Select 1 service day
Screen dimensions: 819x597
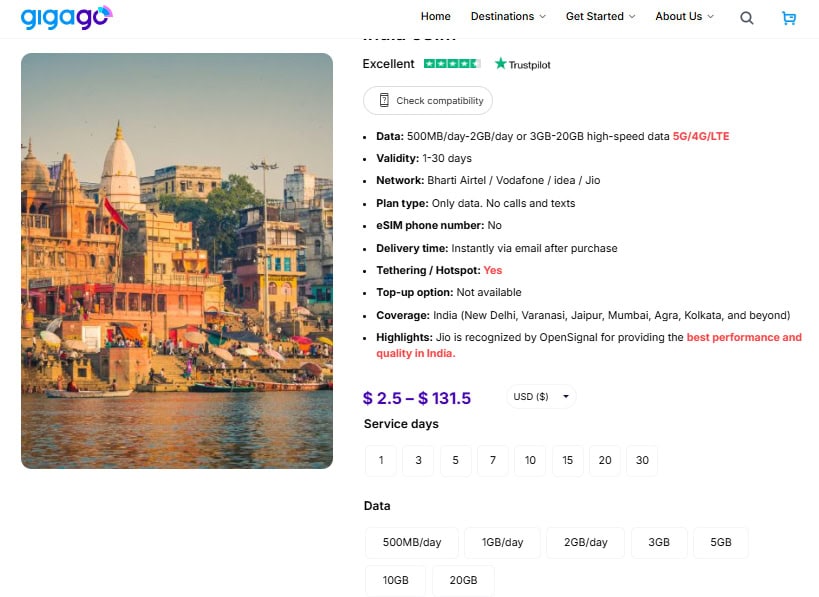381,460
